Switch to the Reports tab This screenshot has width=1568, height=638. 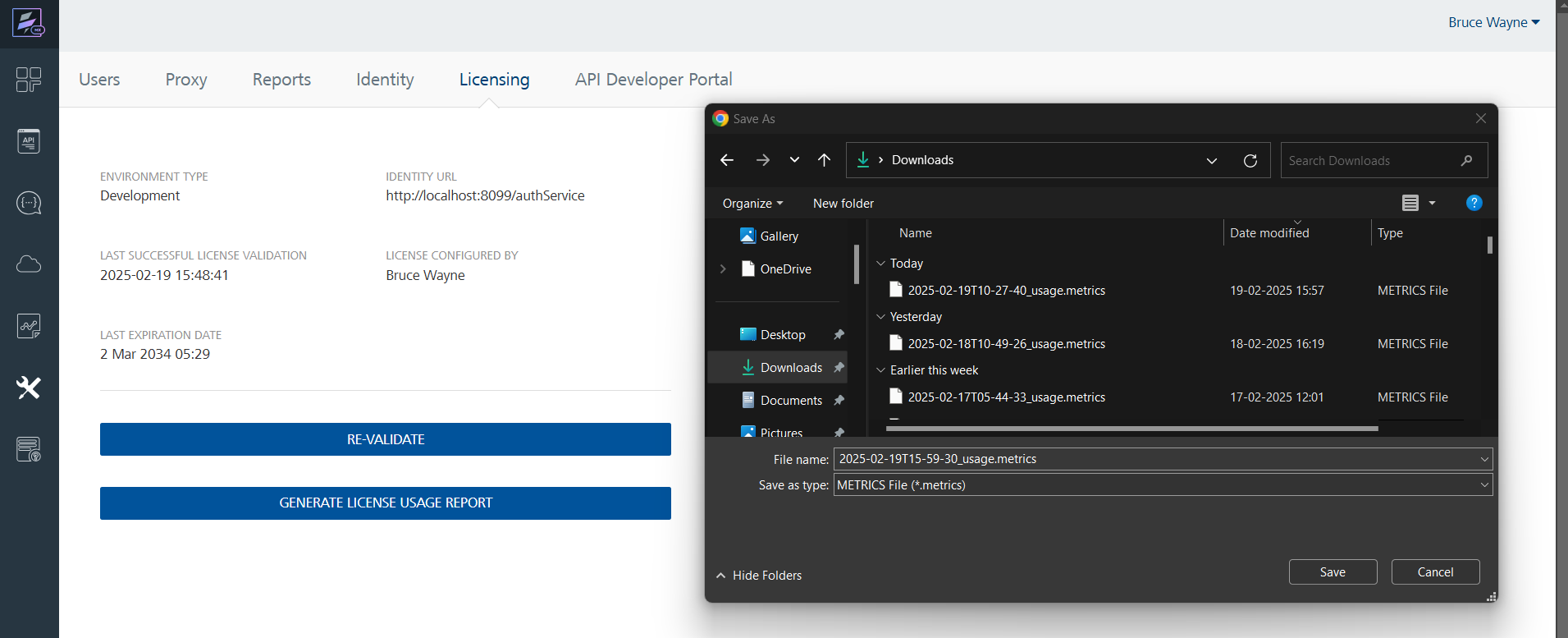point(281,80)
